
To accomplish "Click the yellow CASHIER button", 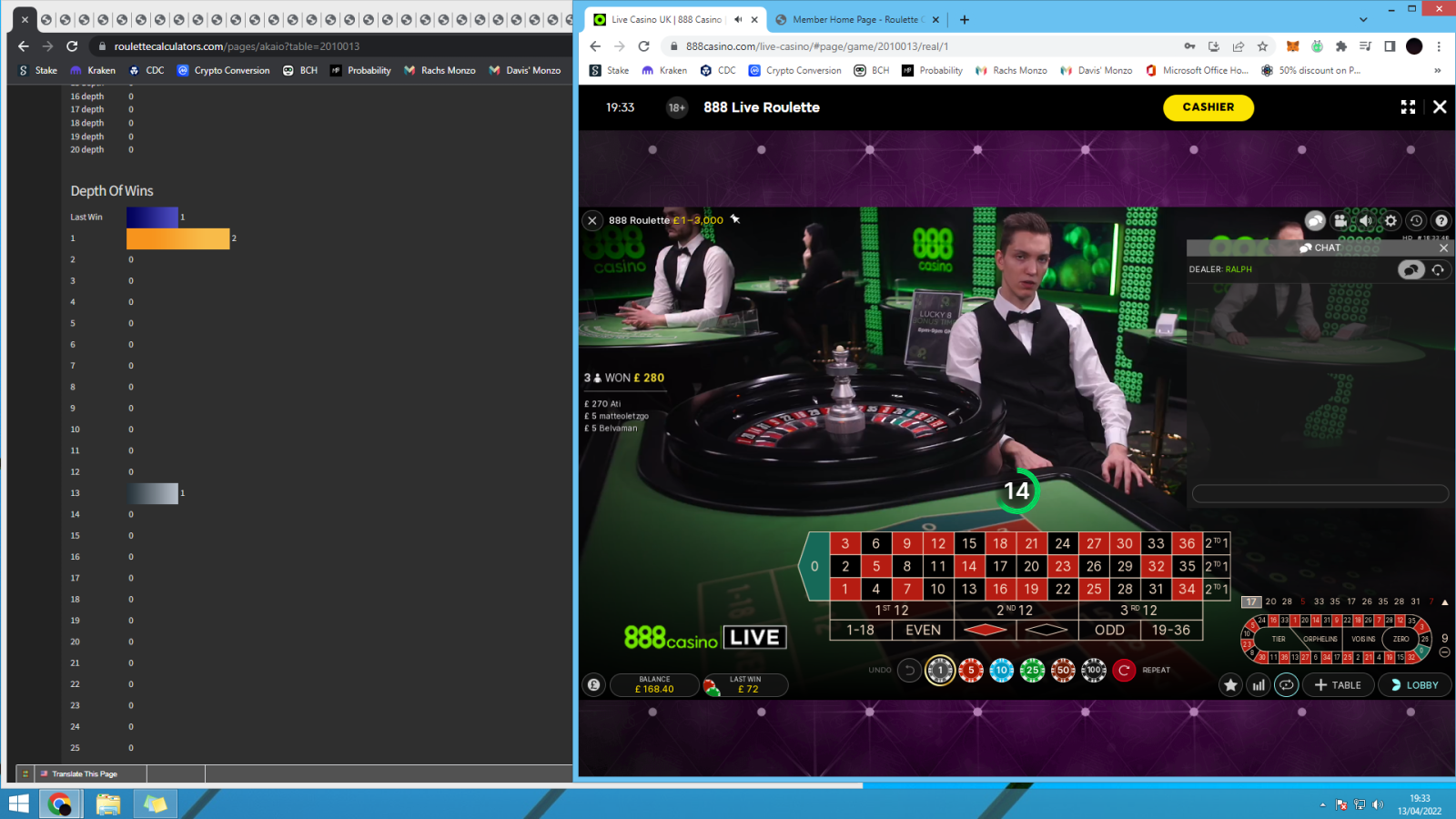I will point(1208,107).
